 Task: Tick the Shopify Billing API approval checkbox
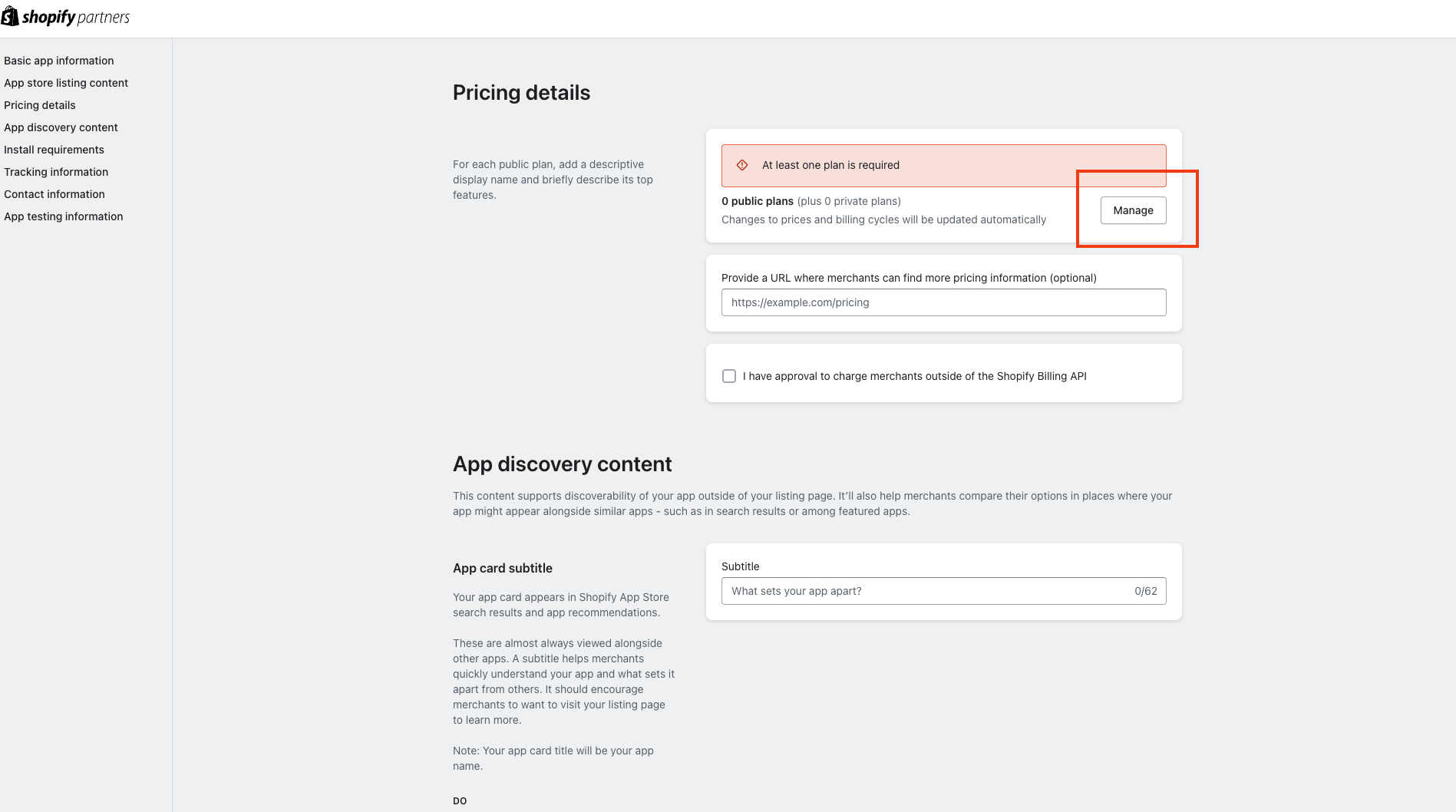click(x=729, y=376)
